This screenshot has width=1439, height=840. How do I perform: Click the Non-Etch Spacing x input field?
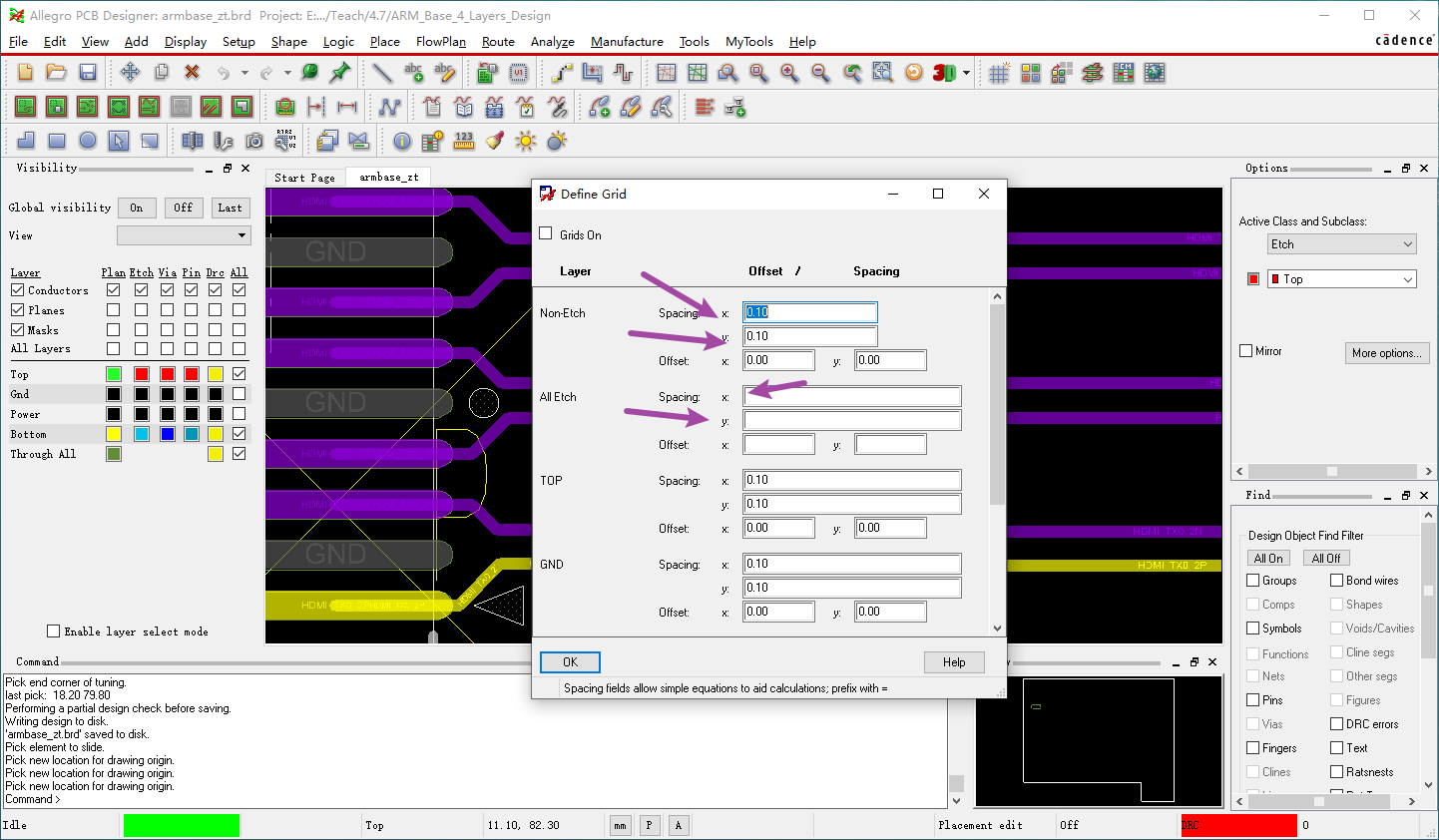[x=810, y=312]
